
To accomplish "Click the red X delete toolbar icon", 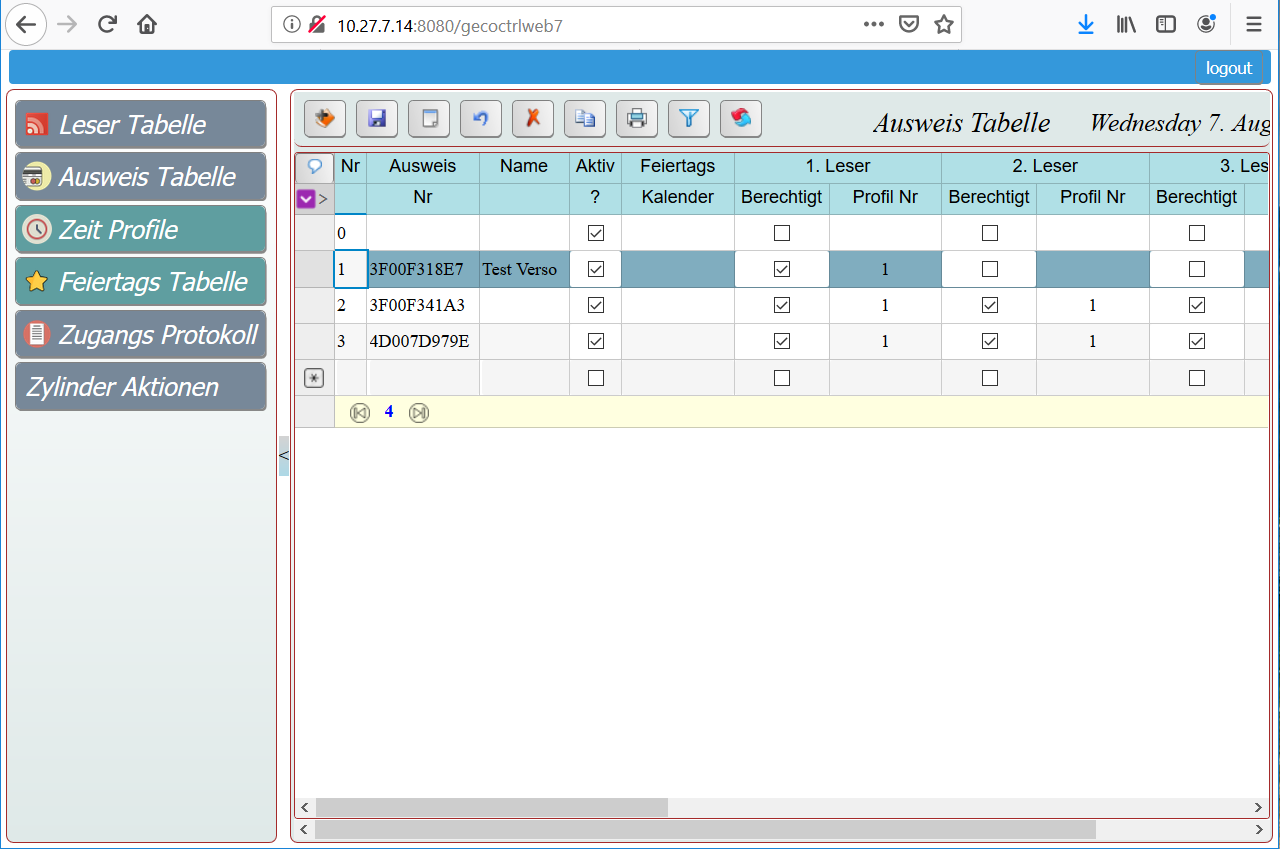I will click(x=533, y=119).
